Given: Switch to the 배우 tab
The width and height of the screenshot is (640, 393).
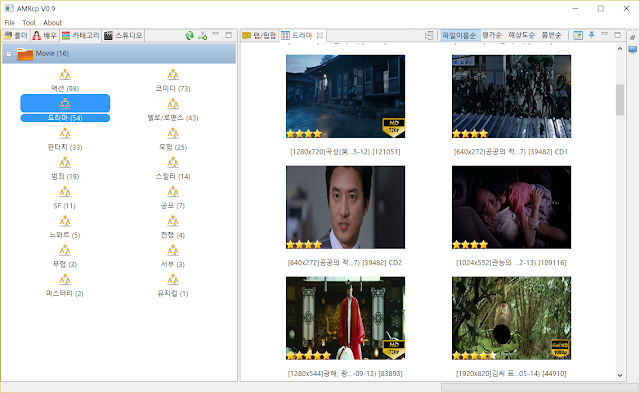Looking at the screenshot, I should coord(44,36).
